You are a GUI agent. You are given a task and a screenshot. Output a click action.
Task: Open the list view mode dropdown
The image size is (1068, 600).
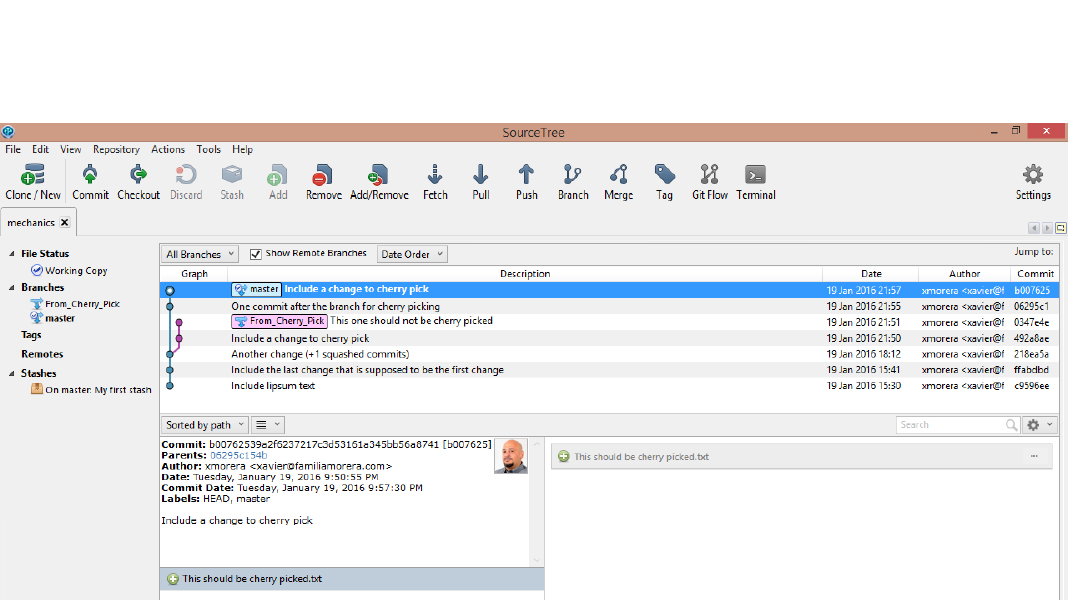click(267, 425)
